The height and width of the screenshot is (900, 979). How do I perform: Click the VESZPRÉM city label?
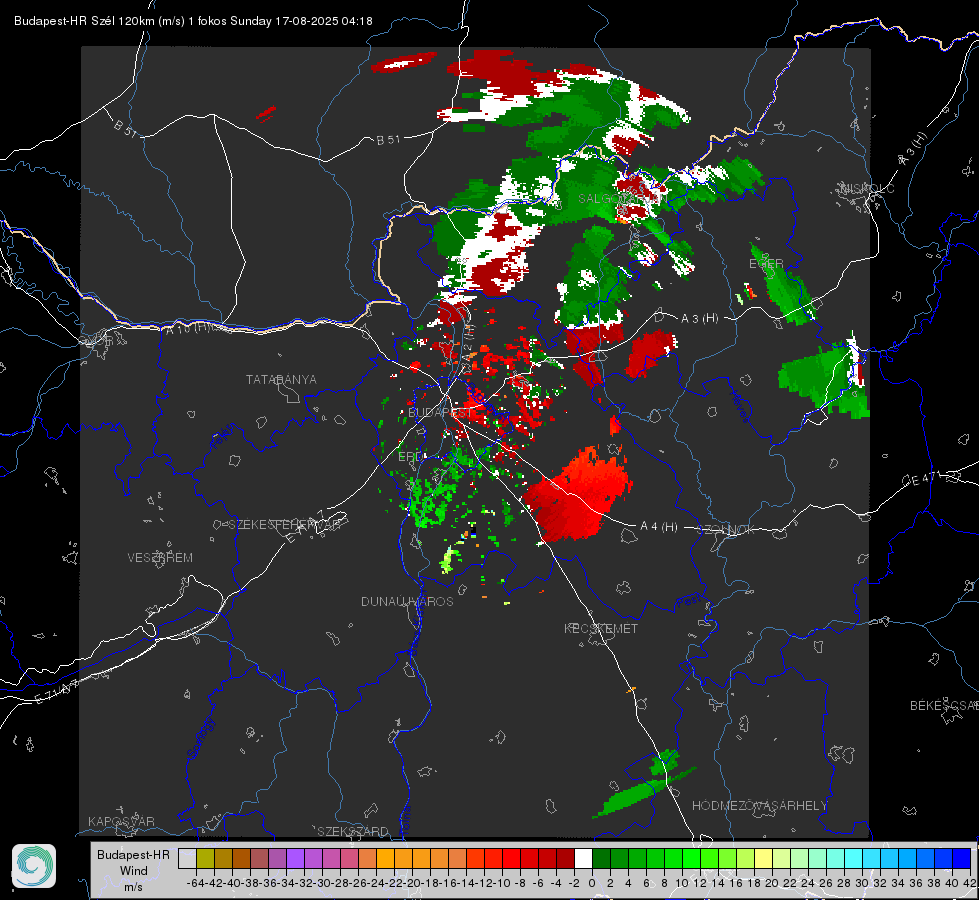pyautogui.click(x=160, y=558)
